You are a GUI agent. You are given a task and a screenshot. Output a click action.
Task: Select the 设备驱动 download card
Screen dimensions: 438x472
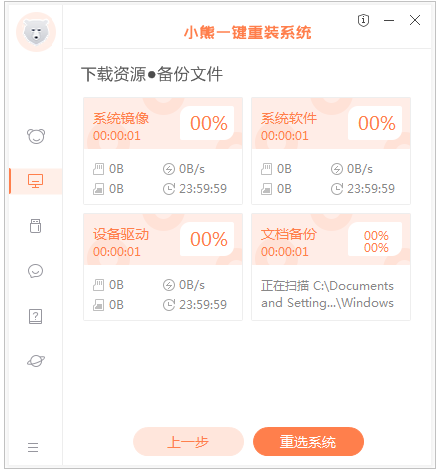(163, 267)
